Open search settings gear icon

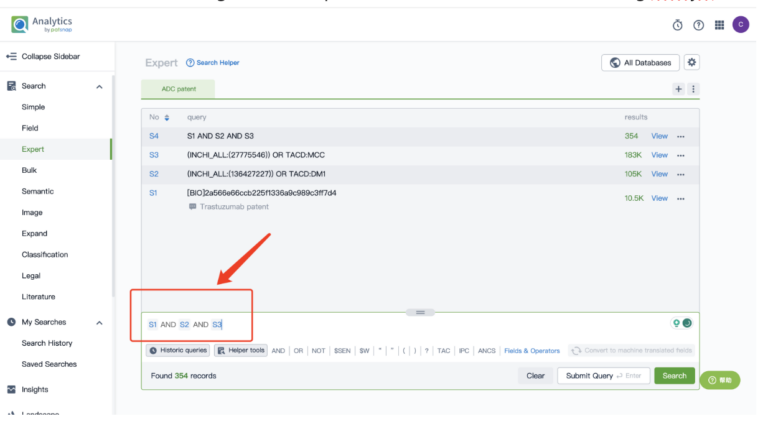click(692, 62)
